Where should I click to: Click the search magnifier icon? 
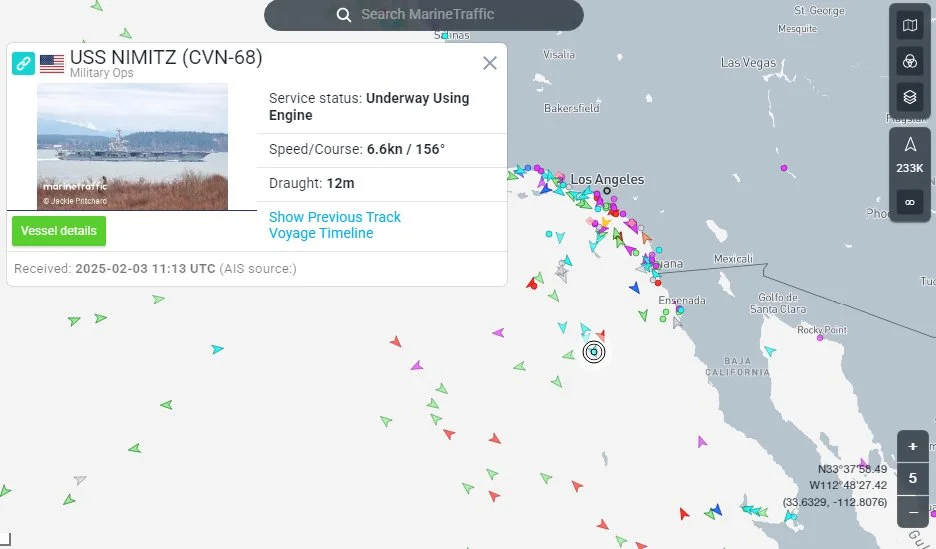click(344, 14)
